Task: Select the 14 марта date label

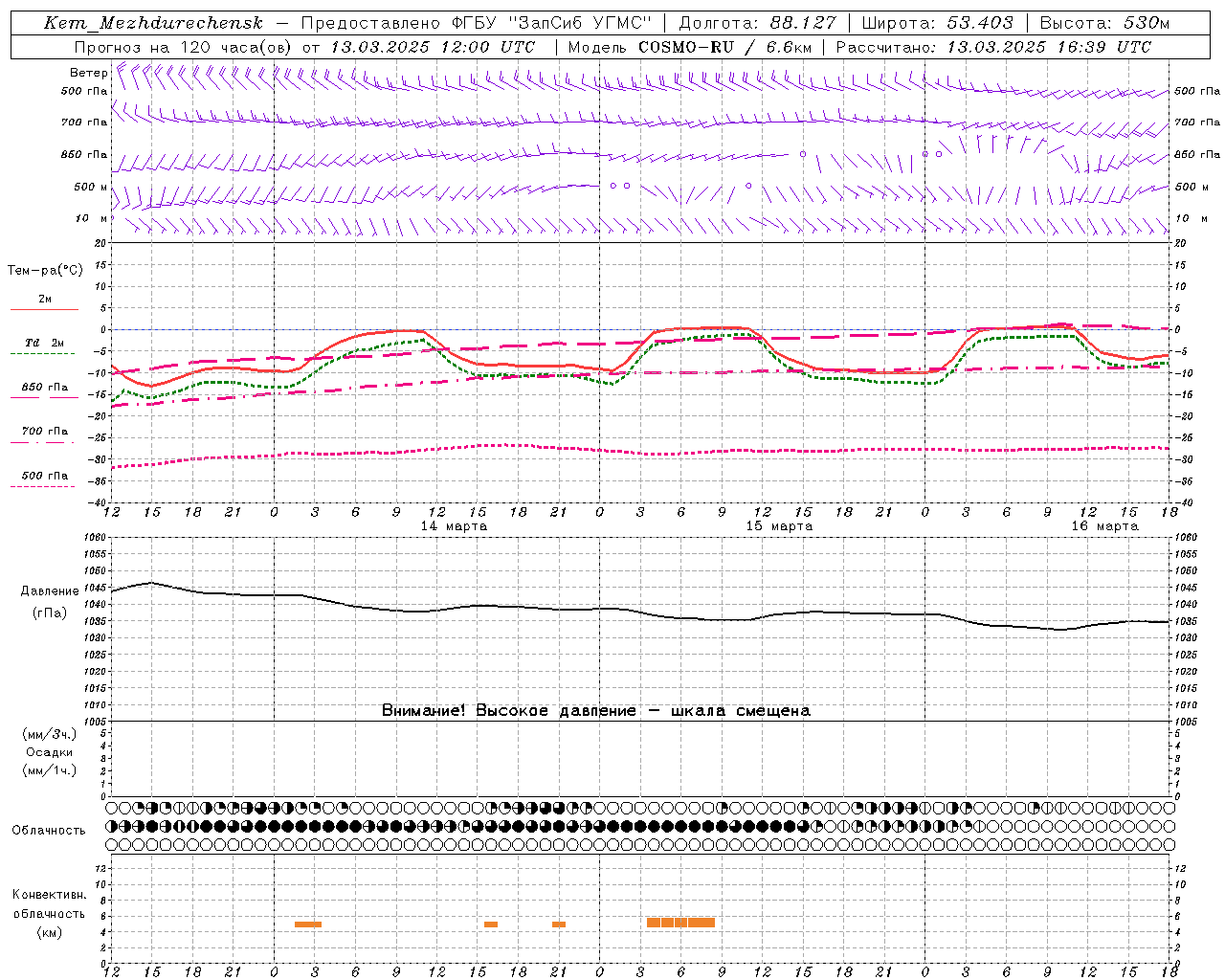Action: coord(454,526)
